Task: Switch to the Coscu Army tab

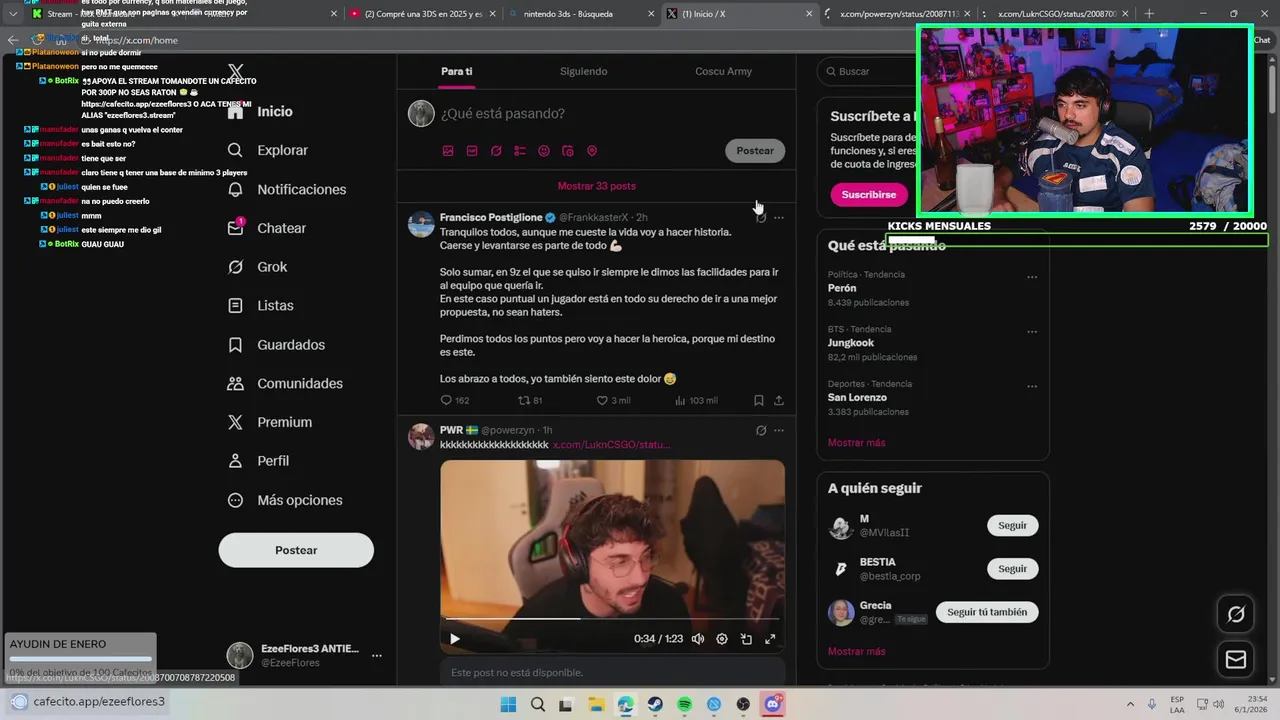Action: point(723,72)
